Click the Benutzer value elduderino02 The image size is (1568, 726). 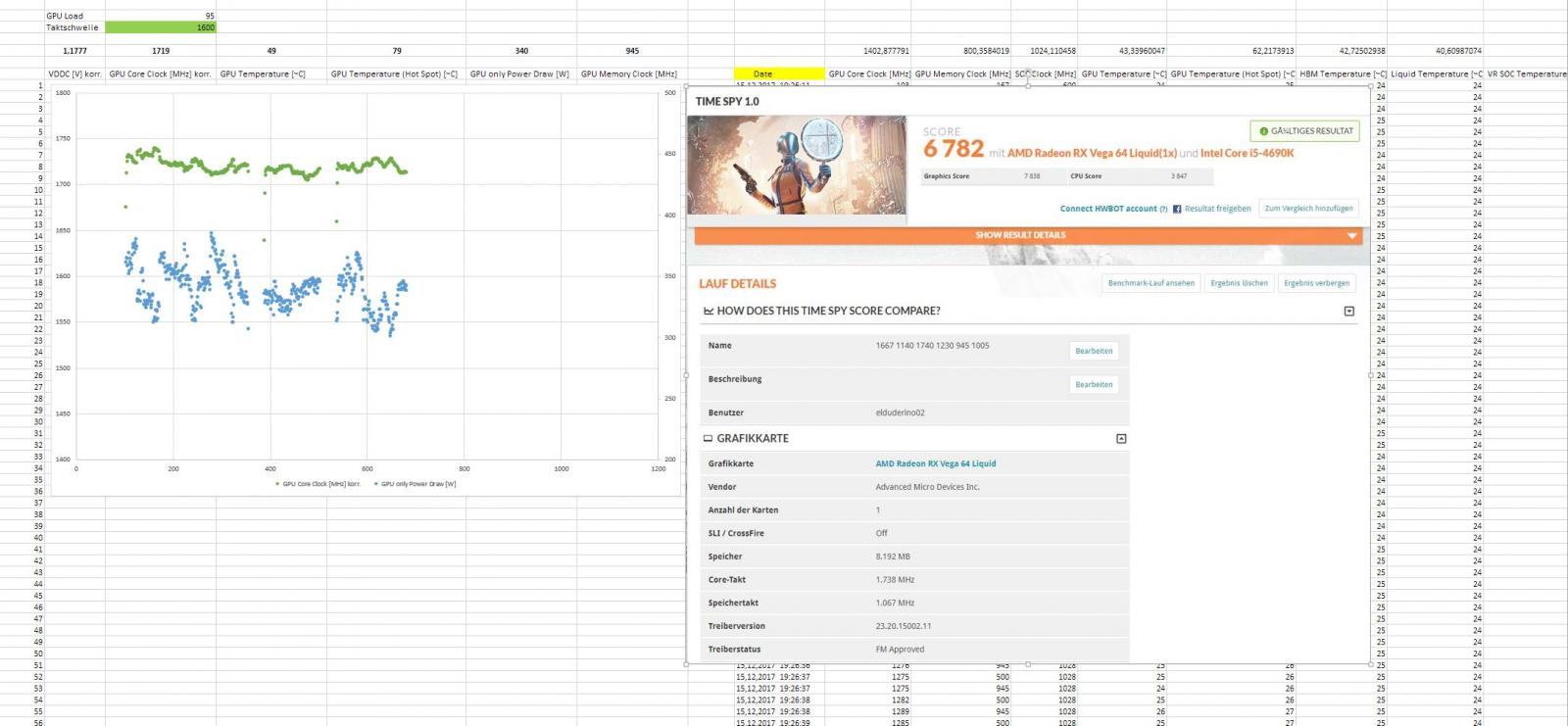900,412
